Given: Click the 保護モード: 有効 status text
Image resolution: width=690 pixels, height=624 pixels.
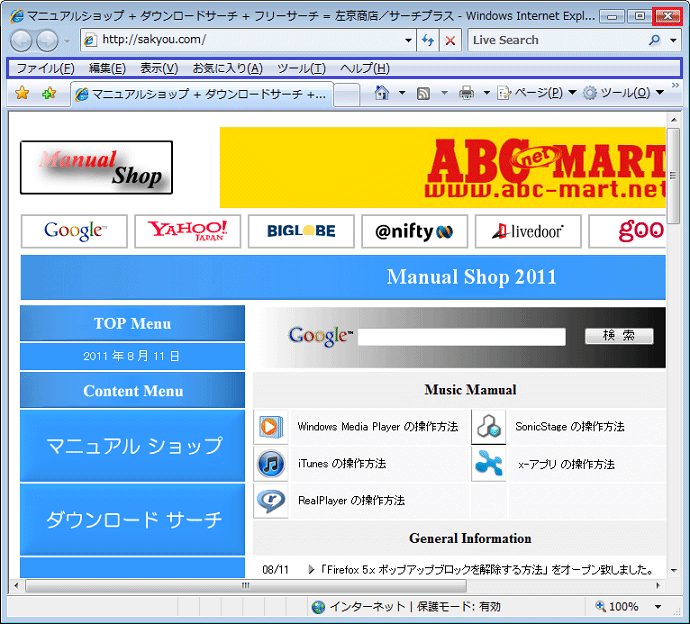Looking at the screenshot, I should click(x=459, y=607).
